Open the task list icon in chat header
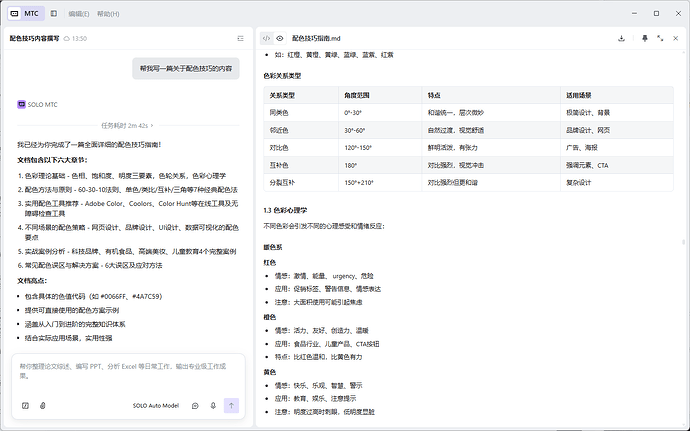 click(240, 39)
